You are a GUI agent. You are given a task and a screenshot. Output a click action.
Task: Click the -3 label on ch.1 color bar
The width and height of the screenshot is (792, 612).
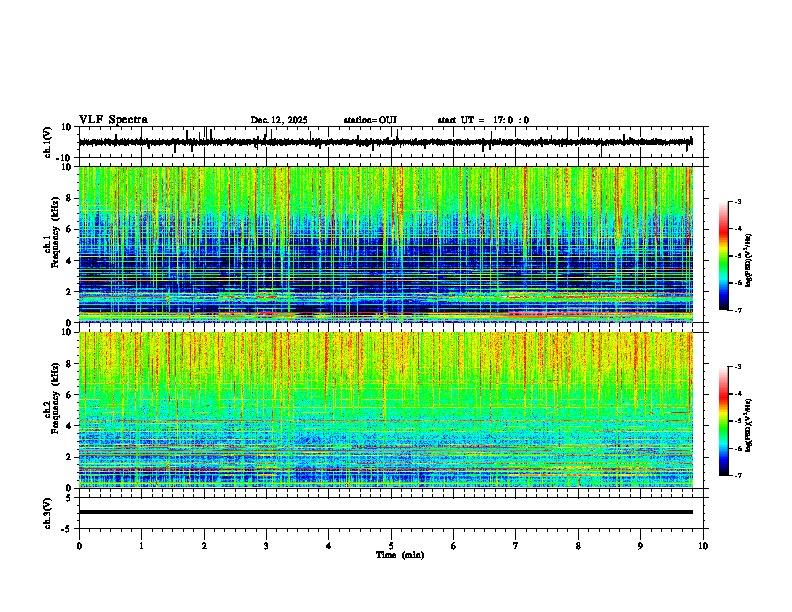click(x=738, y=201)
